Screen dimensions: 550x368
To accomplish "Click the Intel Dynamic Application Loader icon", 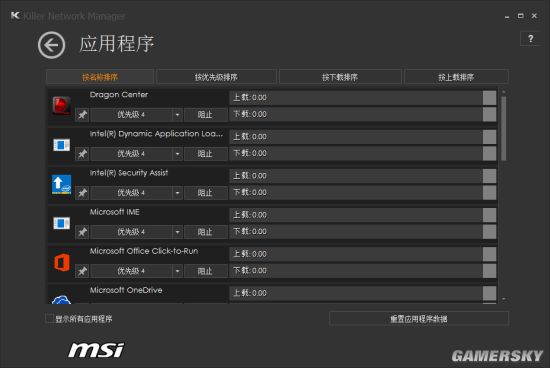I will [61, 145].
